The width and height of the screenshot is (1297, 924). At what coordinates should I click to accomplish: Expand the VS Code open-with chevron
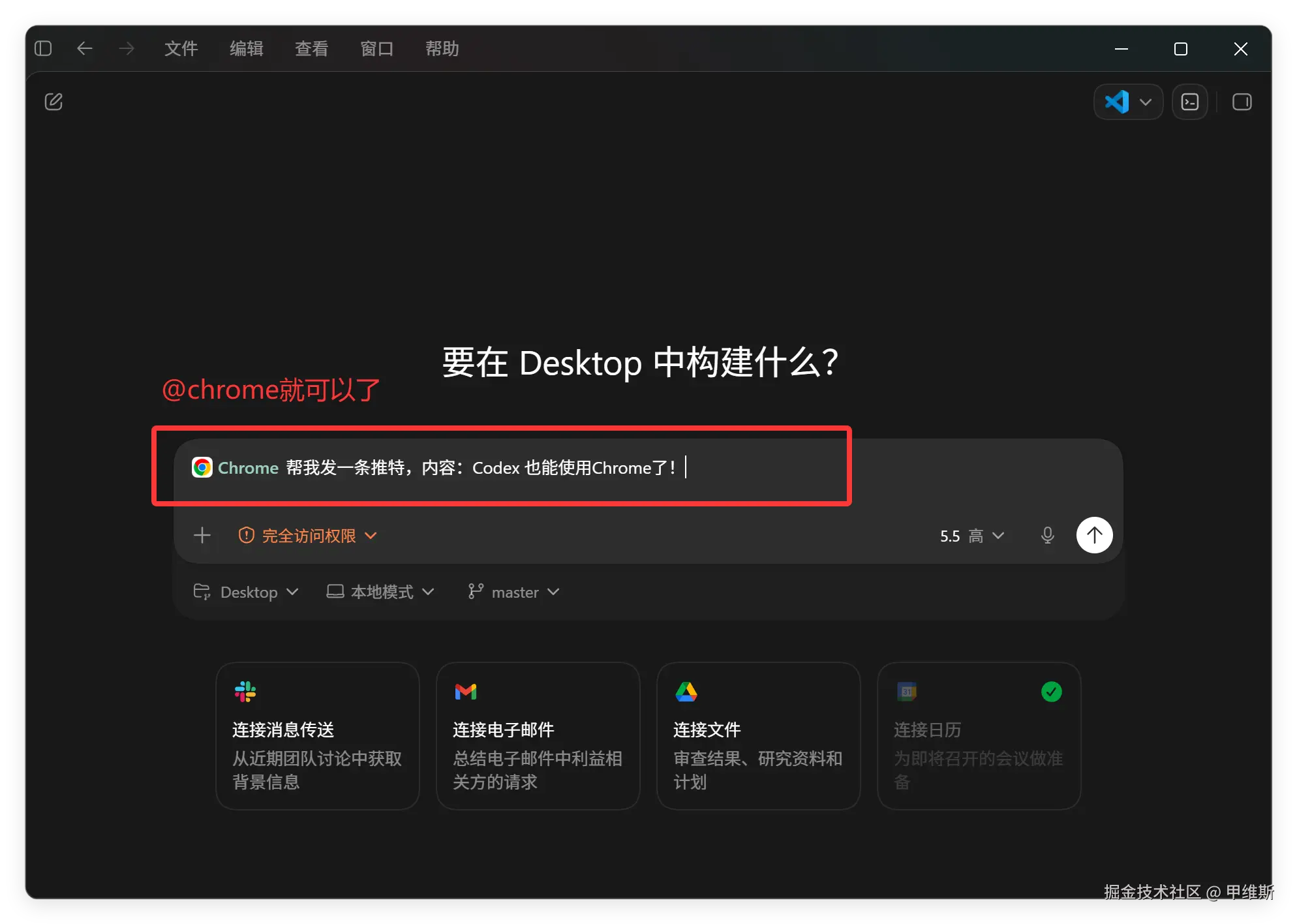pyautogui.click(x=1146, y=102)
